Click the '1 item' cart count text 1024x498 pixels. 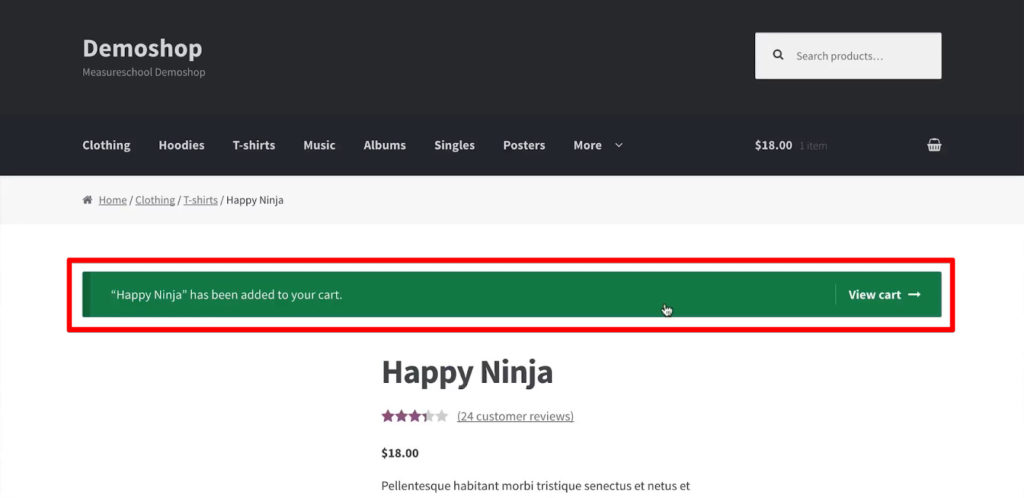813,146
